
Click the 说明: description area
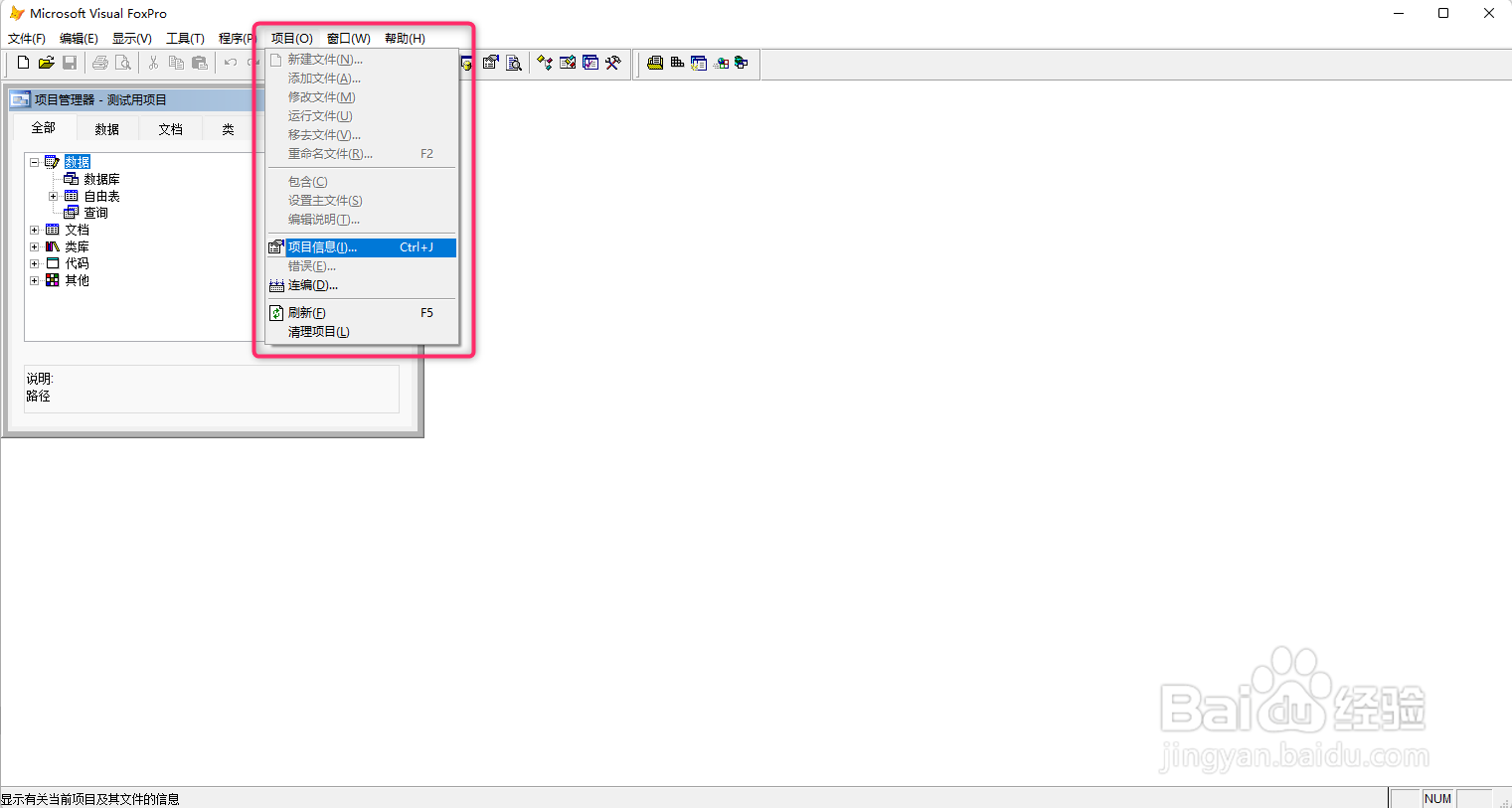tap(211, 389)
